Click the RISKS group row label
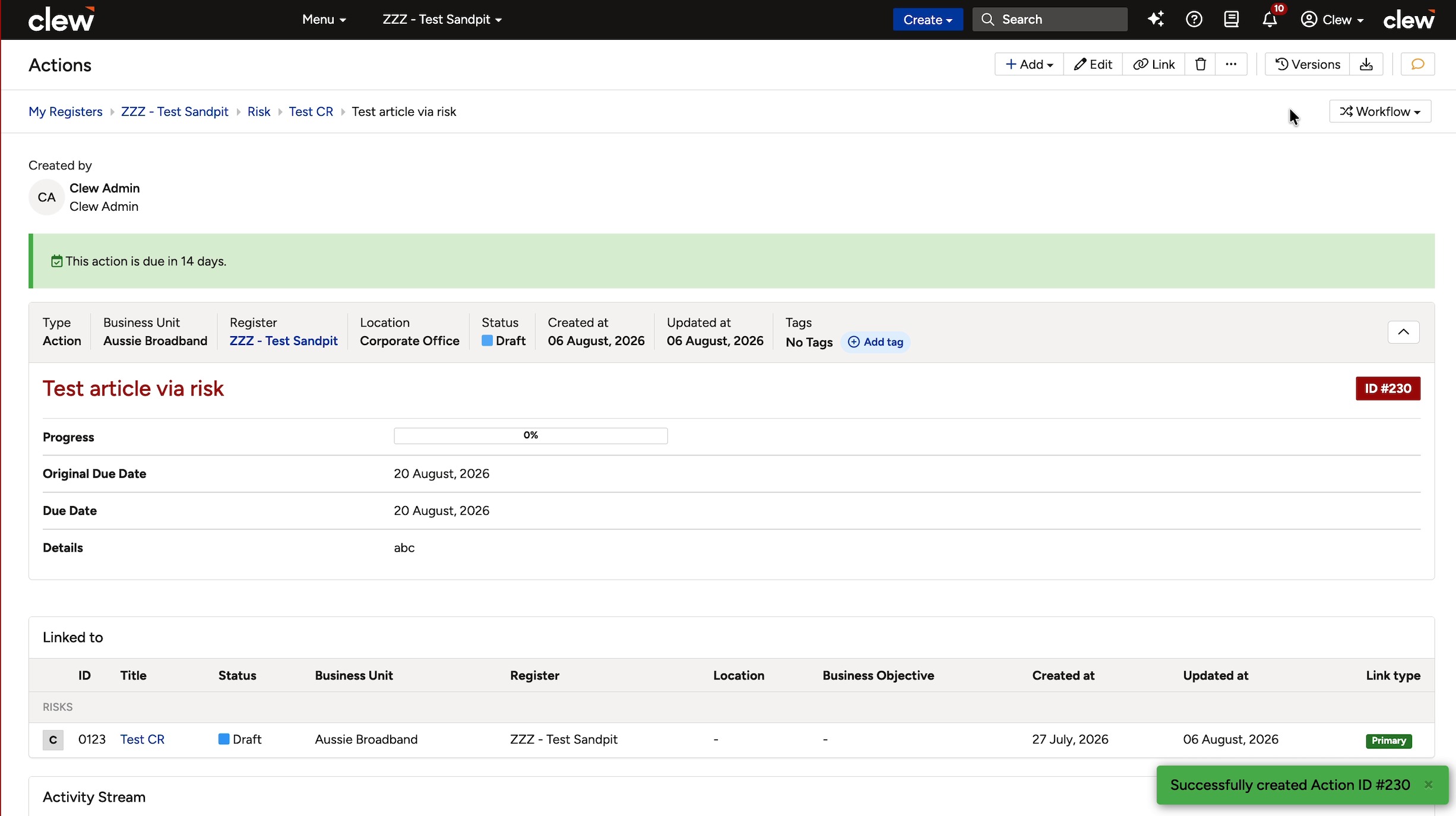The width and height of the screenshot is (1456, 816). tap(58, 707)
